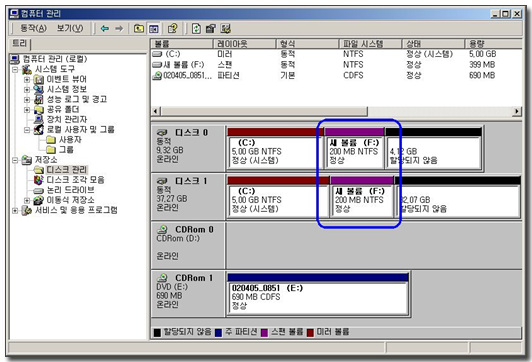Click the Back arrow toolbar icon
This screenshot has height=362, width=532.
point(105,28)
